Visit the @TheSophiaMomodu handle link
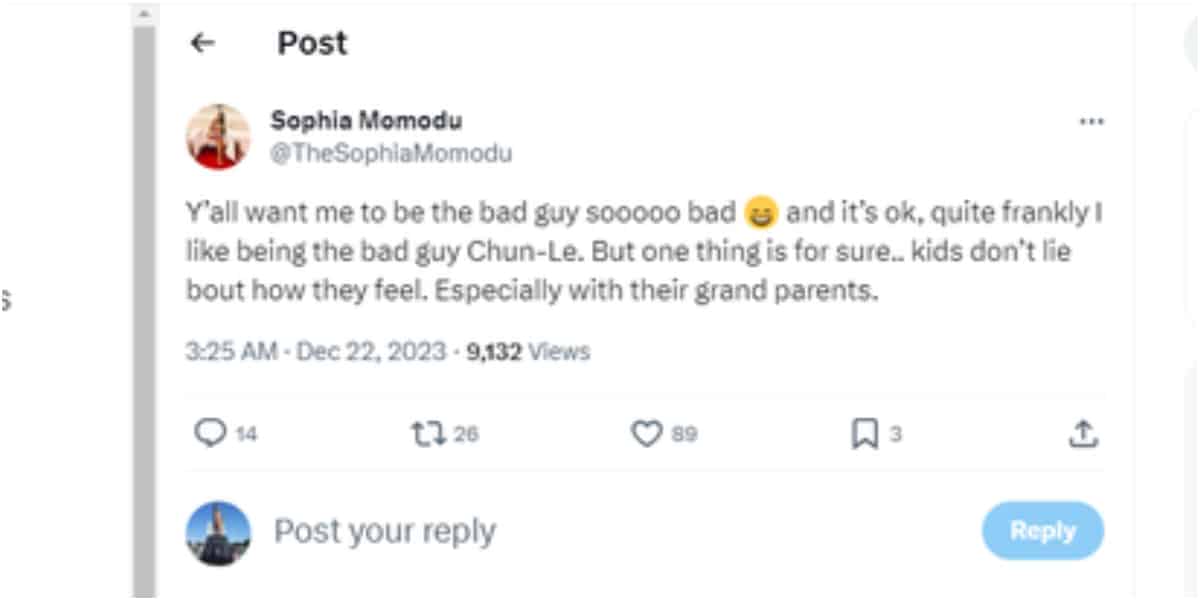 [391, 153]
